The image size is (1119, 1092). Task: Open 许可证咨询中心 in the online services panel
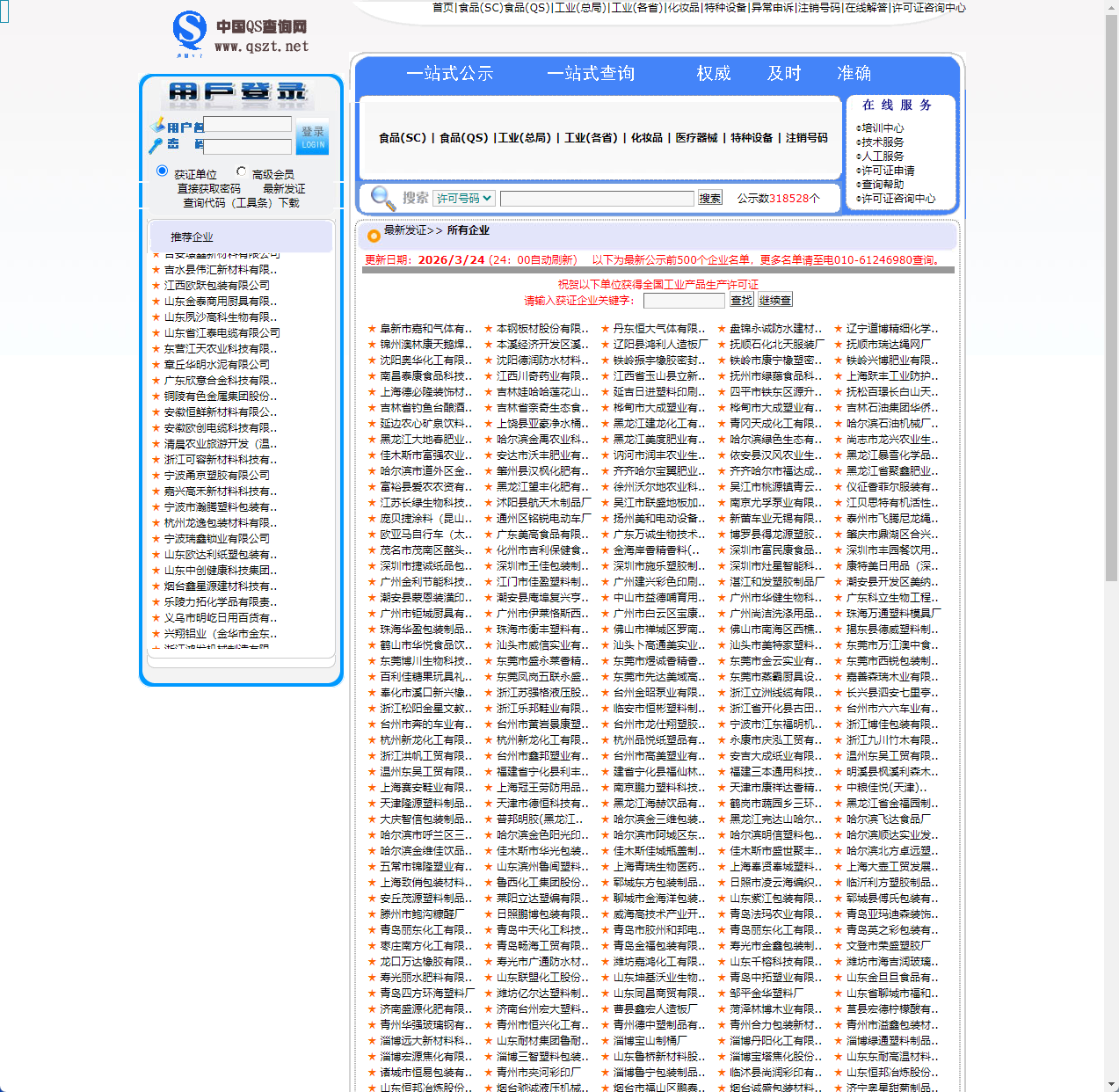point(898,198)
